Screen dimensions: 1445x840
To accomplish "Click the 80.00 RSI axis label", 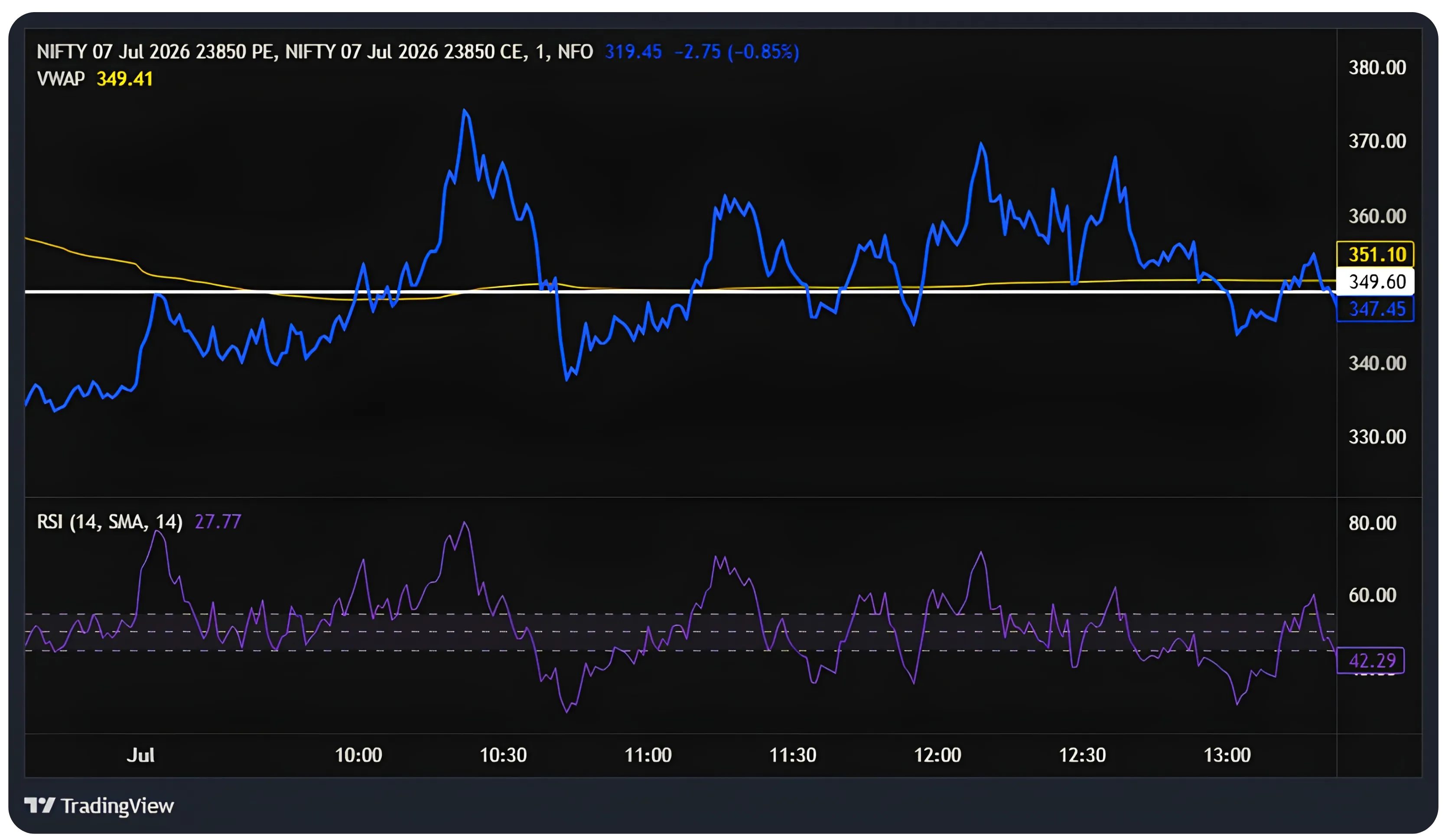I will (x=1372, y=523).
